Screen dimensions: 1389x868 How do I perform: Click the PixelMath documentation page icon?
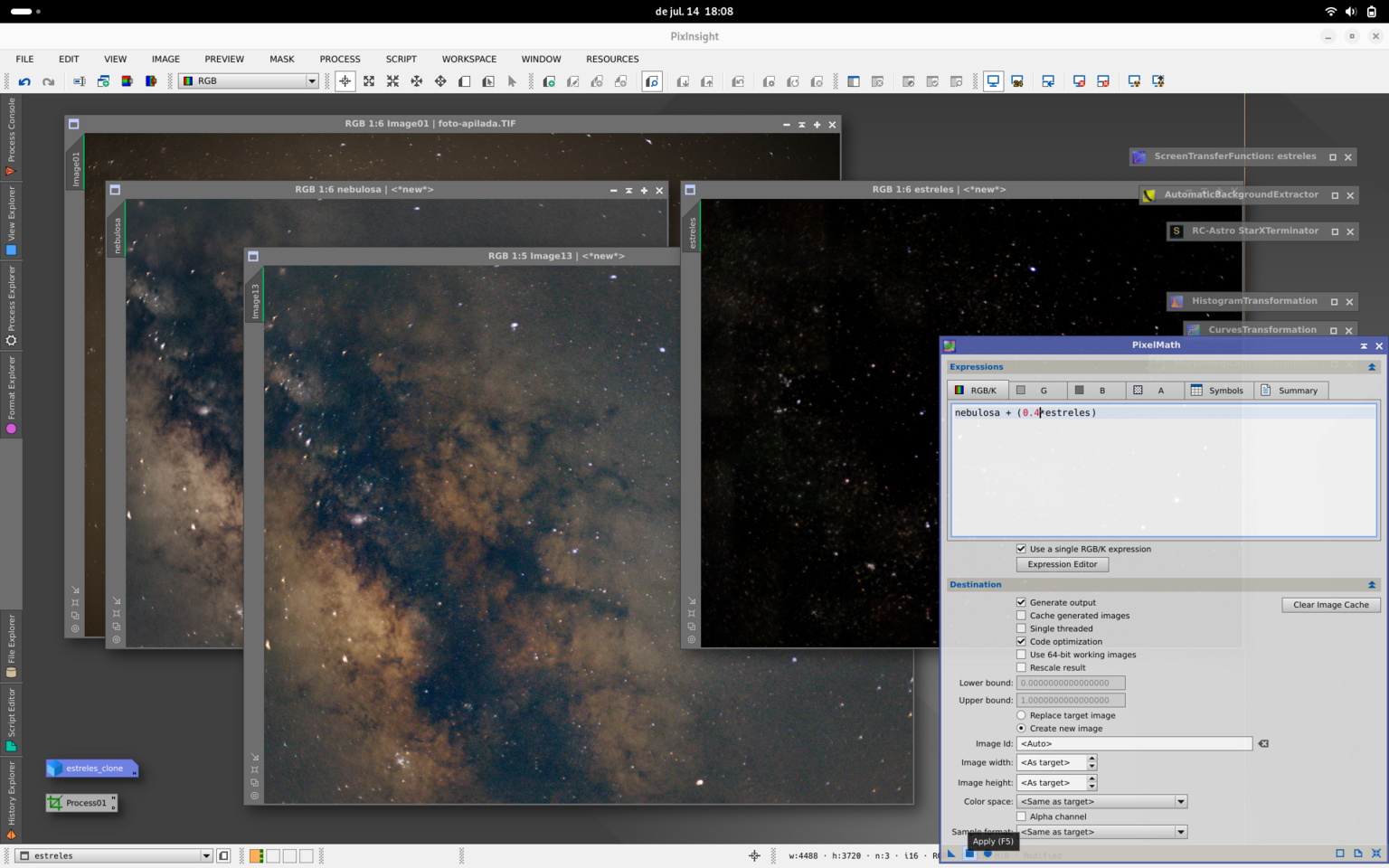(1358, 854)
